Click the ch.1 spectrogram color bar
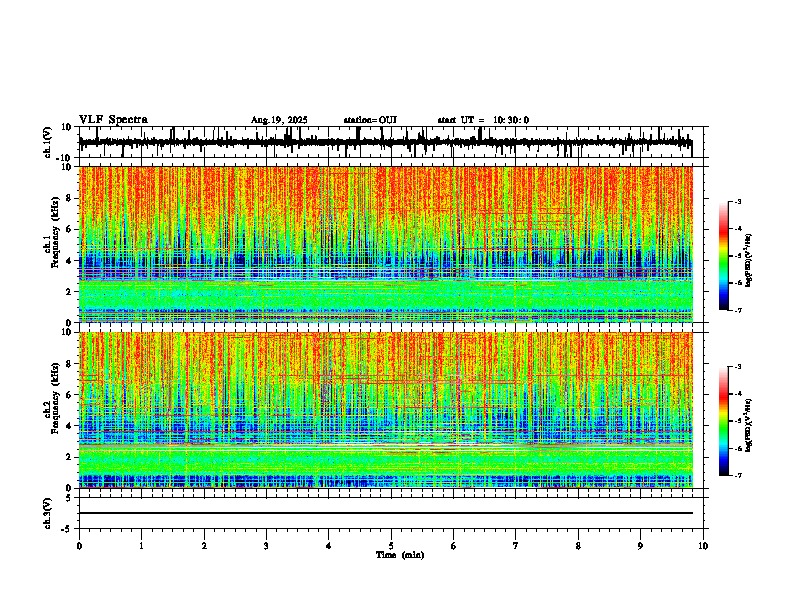This screenshot has height=612, width=792. [x=723, y=256]
